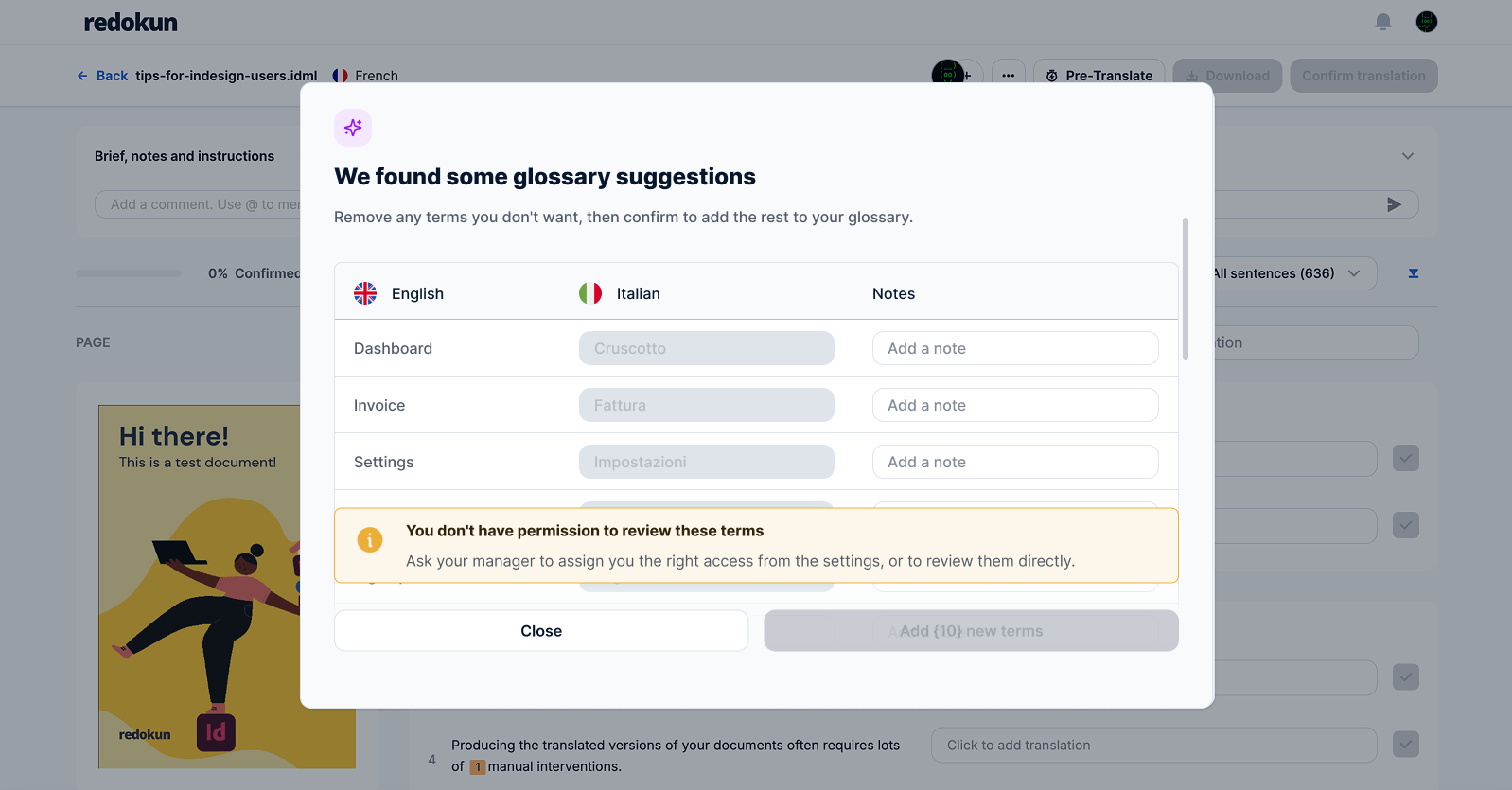The height and width of the screenshot is (790, 1512).
Task: Click the Add a note field for Dashboard
Action: pyautogui.click(x=1015, y=348)
